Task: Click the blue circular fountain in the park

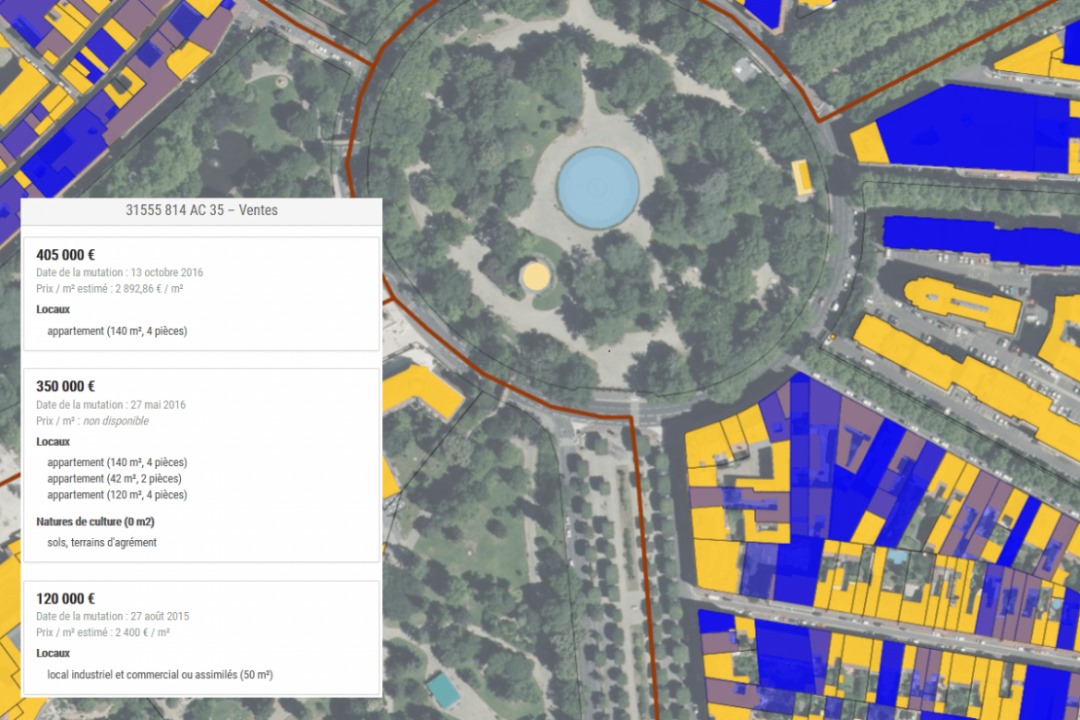Action: point(598,187)
